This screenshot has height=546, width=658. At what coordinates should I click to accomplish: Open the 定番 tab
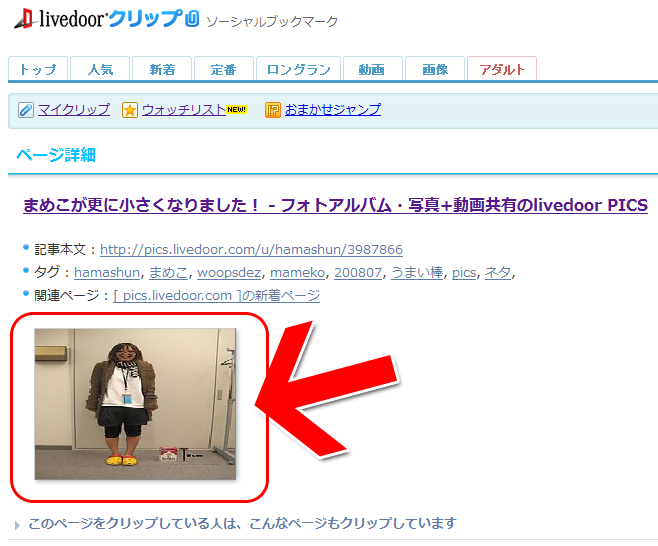(224, 69)
